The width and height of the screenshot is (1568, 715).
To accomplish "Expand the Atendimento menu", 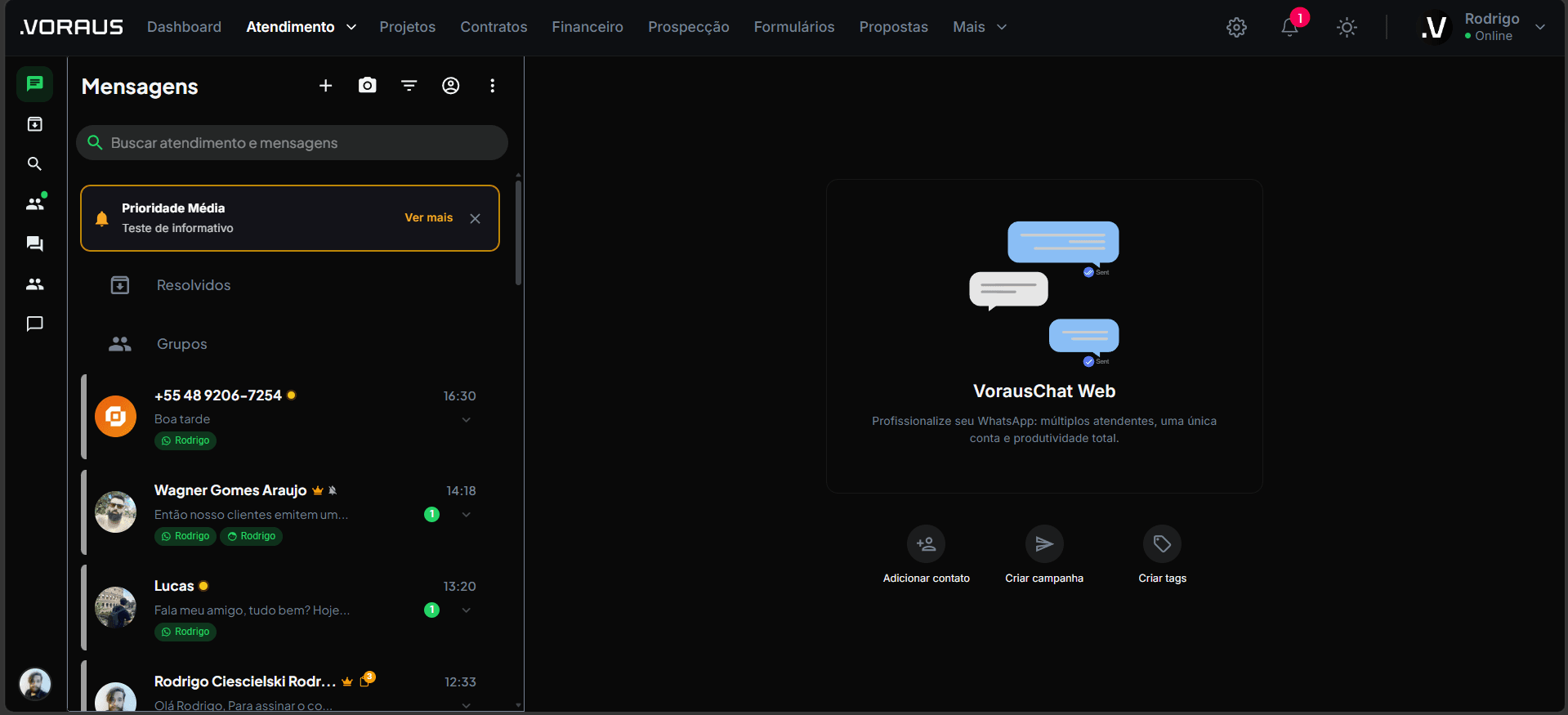I will pos(302,27).
